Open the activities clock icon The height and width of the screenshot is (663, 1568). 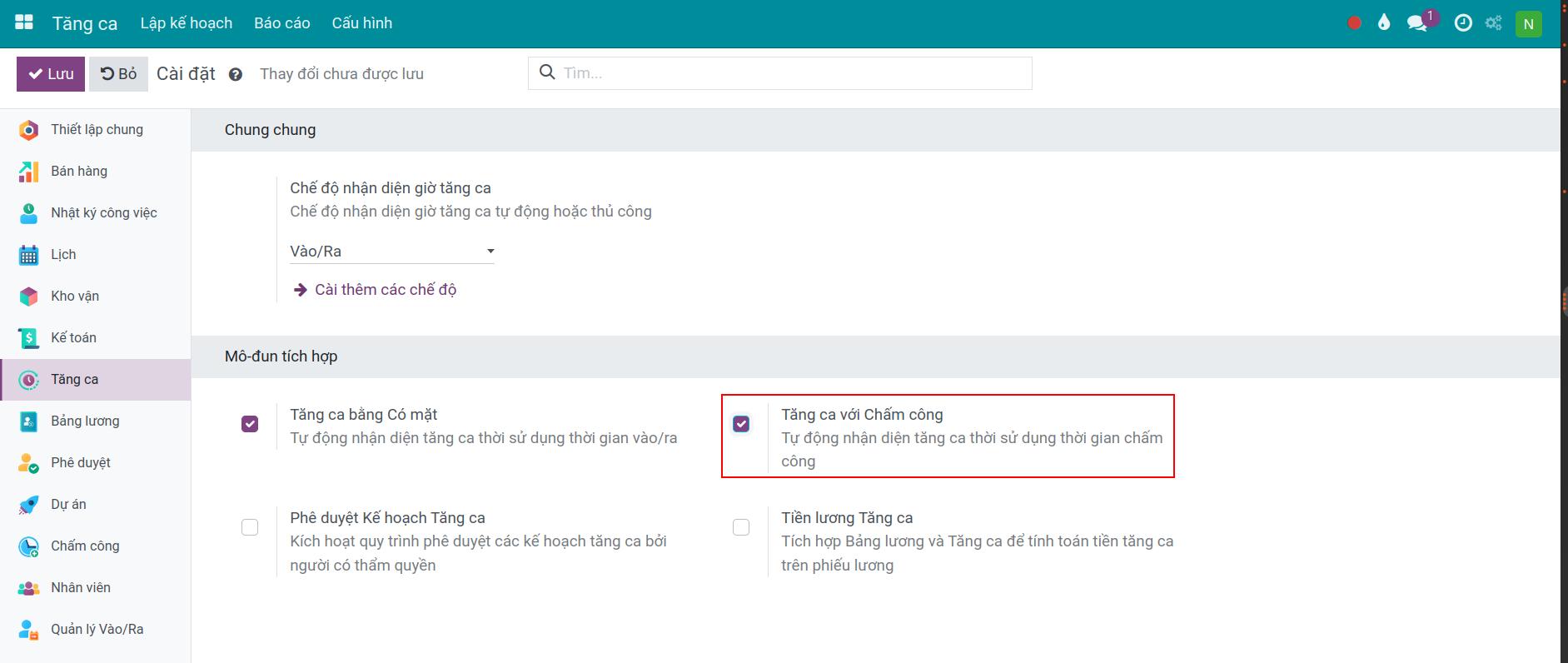pyautogui.click(x=1462, y=23)
